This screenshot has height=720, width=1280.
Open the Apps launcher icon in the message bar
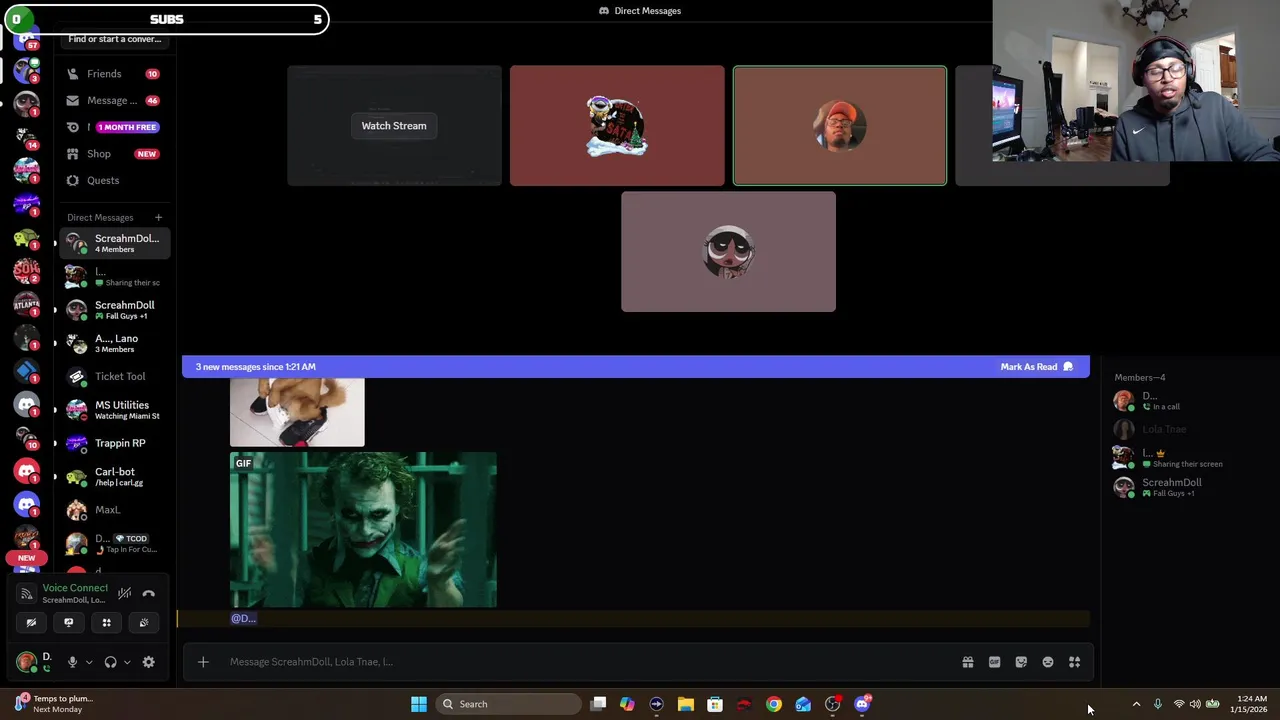pyautogui.click(x=1075, y=662)
